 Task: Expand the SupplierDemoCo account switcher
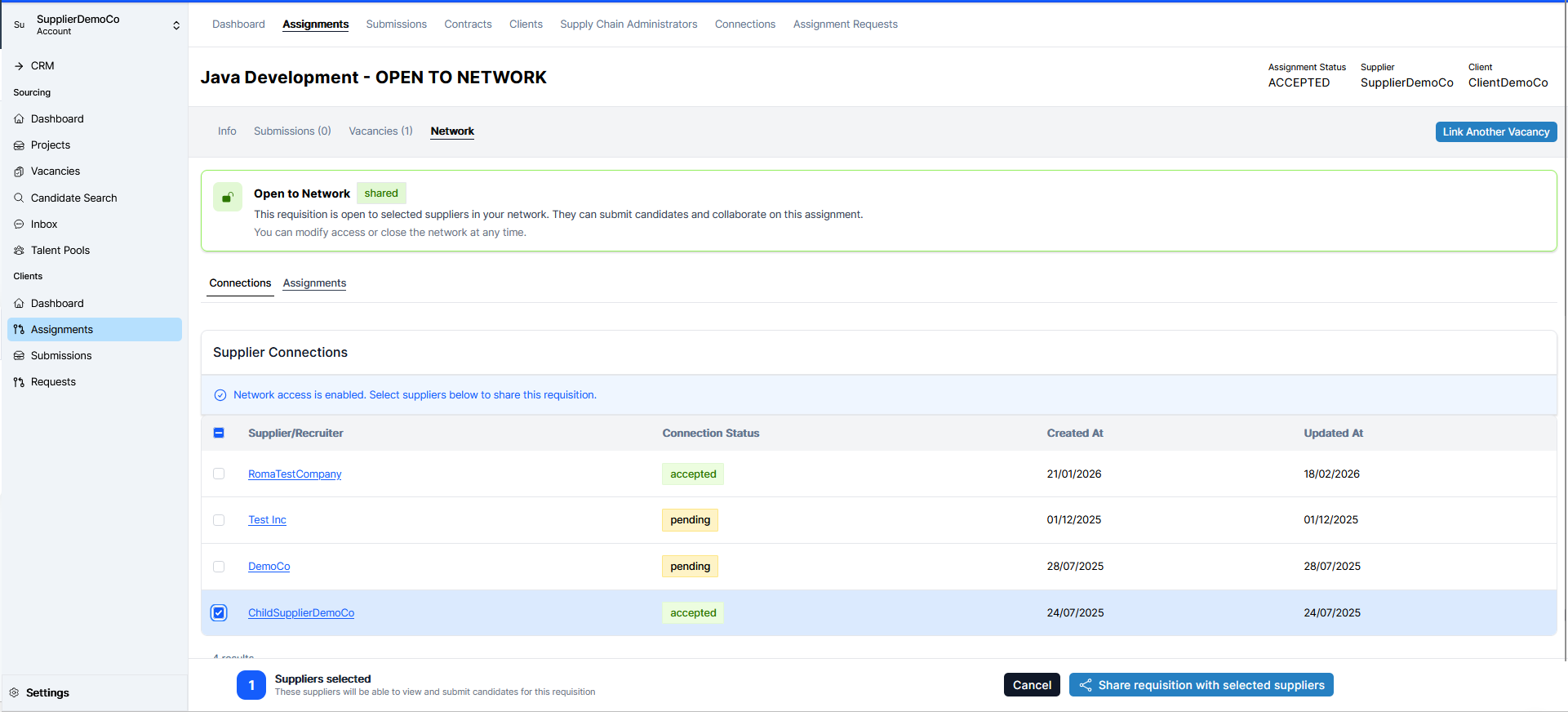(x=176, y=25)
